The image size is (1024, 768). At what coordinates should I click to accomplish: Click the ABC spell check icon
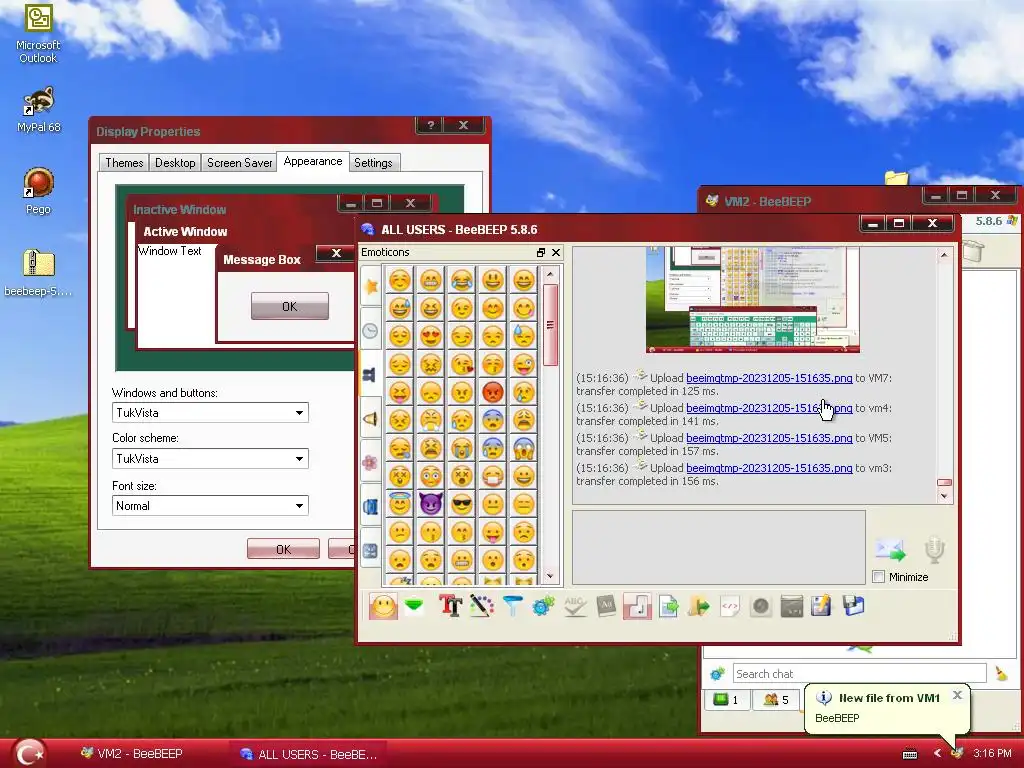coord(575,607)
